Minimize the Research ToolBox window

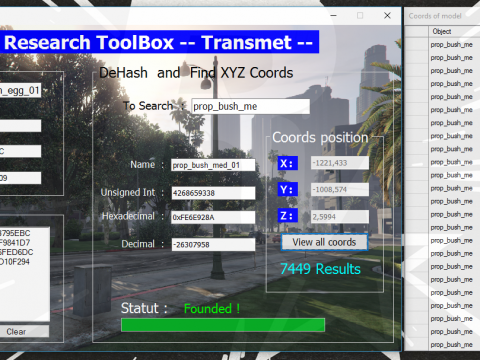click(x=333, y=15)
